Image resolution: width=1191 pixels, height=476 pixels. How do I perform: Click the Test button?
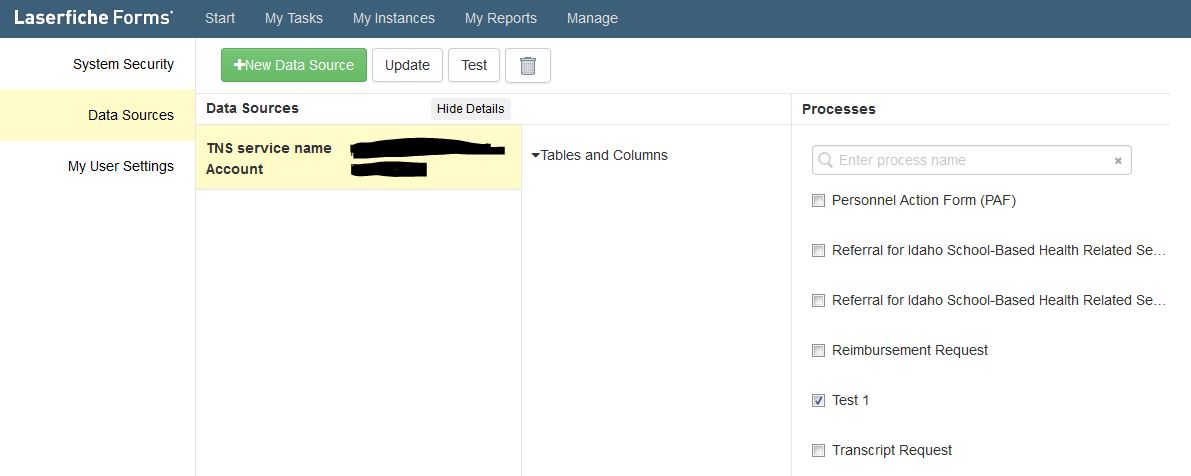pos(474,65)
